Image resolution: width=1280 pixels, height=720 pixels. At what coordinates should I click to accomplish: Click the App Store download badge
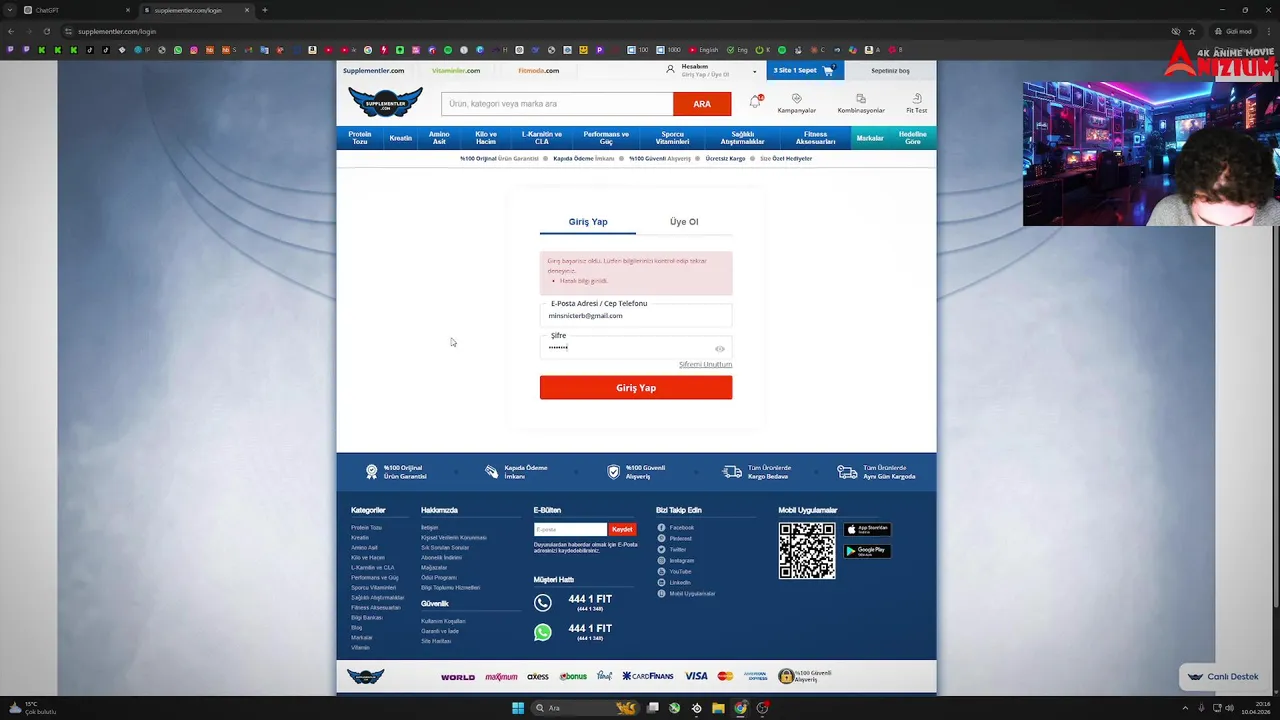point(867,530)
